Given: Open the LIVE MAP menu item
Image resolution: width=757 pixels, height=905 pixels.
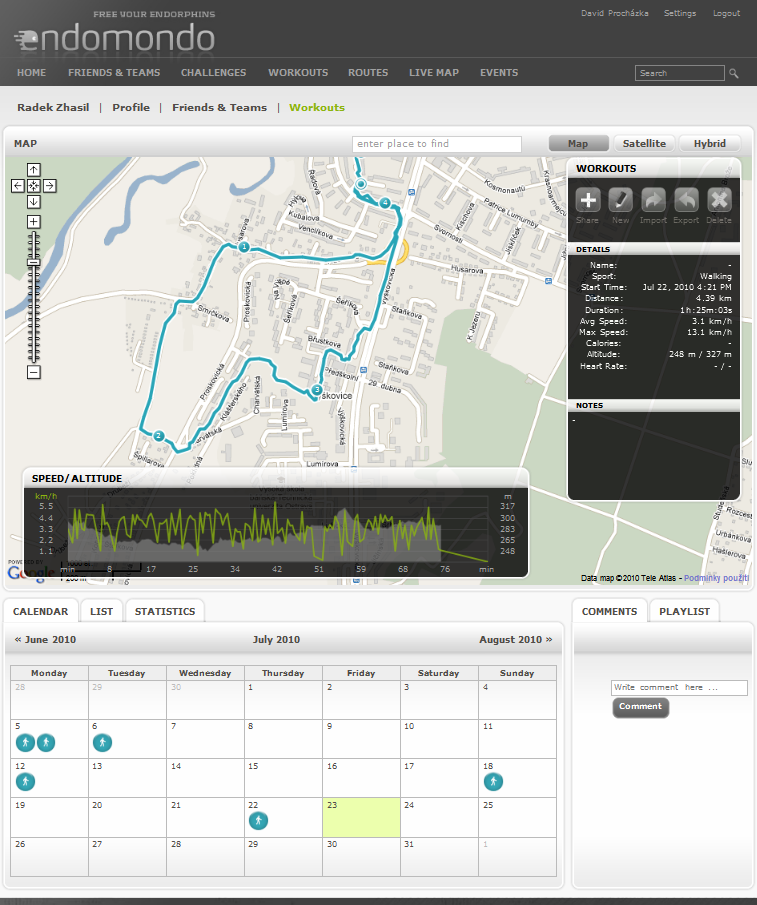Looking at the screenshot, I should [434, 73].
